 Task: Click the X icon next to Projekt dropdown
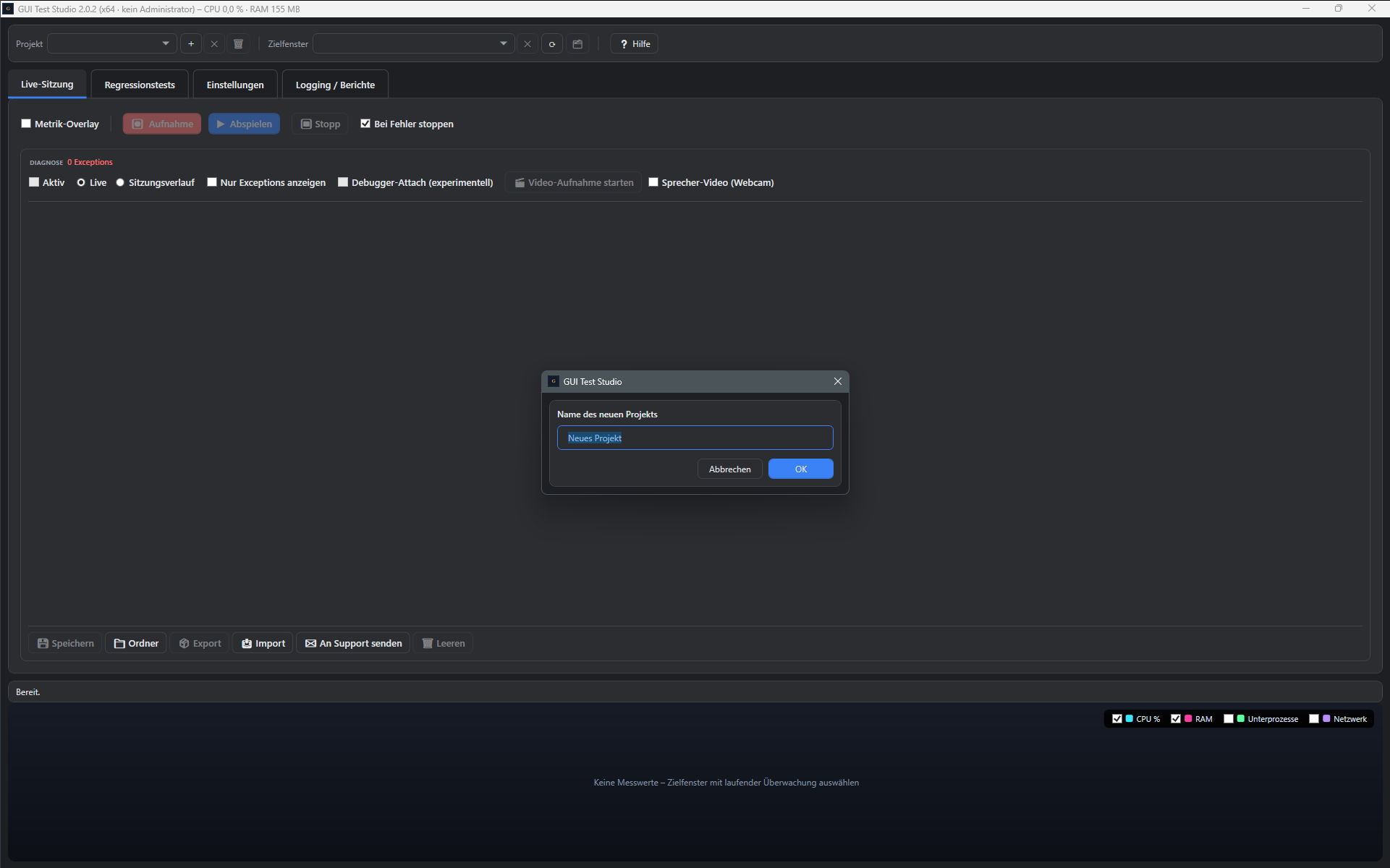pos(214,44)
